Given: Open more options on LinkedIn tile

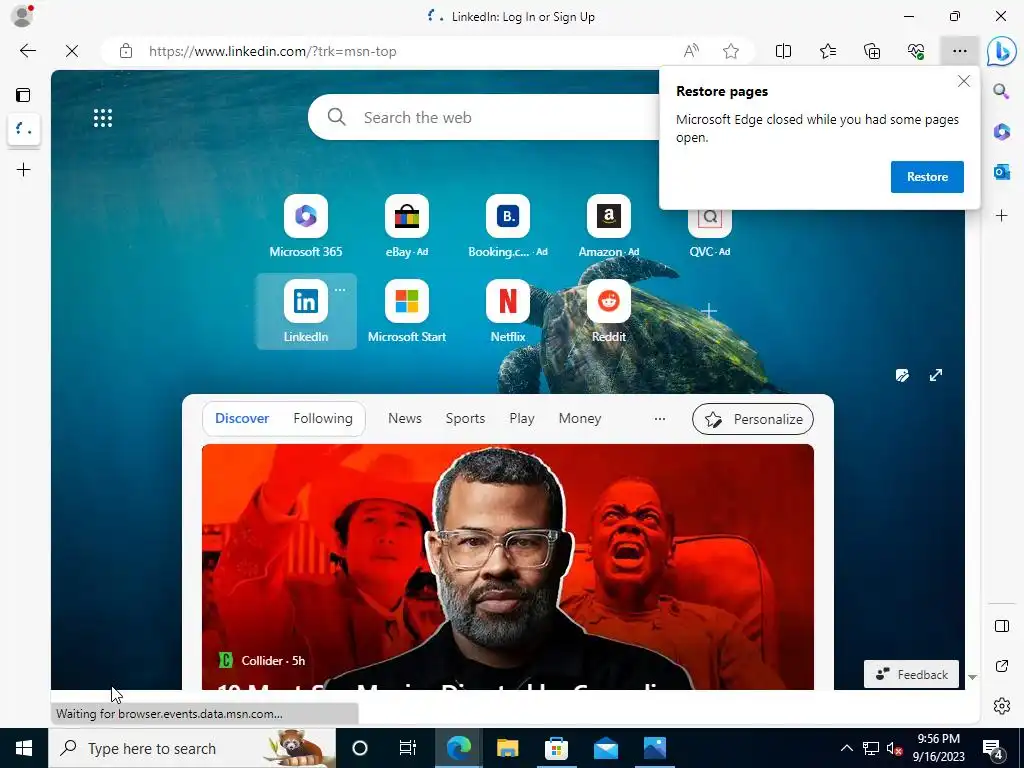Looking at the screenshot, I should coord(340,289).
